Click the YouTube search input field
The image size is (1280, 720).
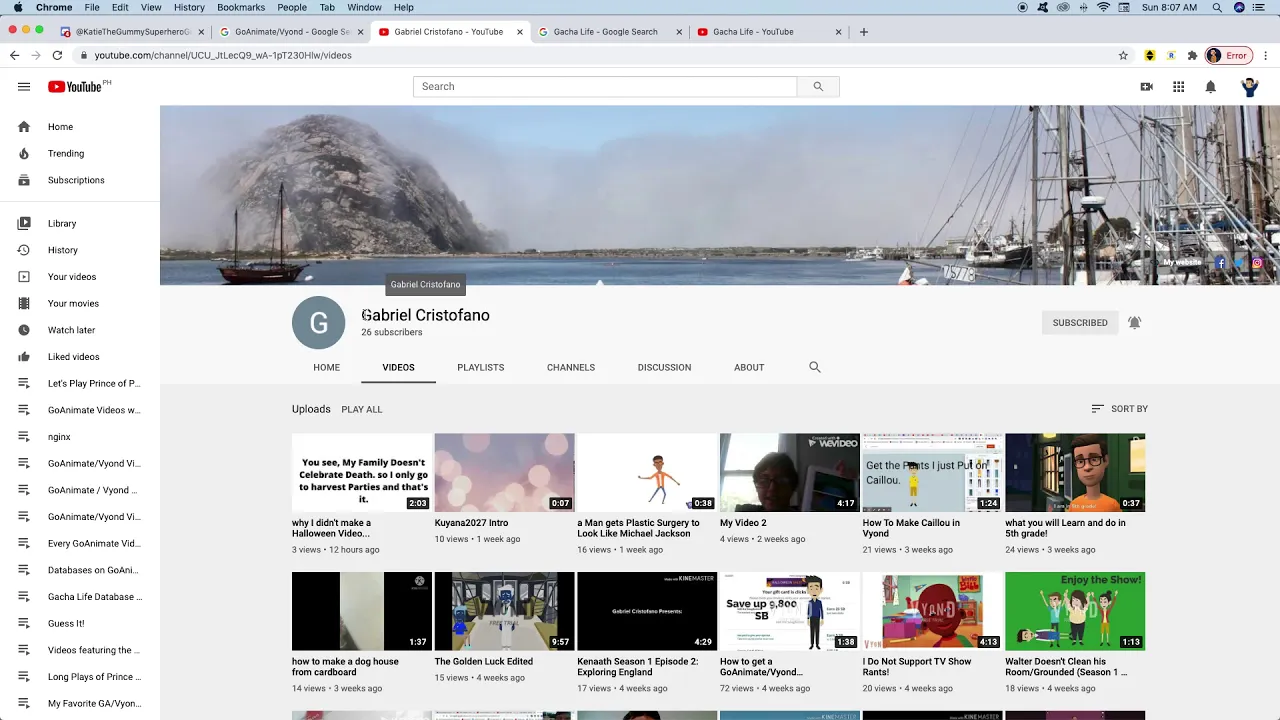point(605,87)
